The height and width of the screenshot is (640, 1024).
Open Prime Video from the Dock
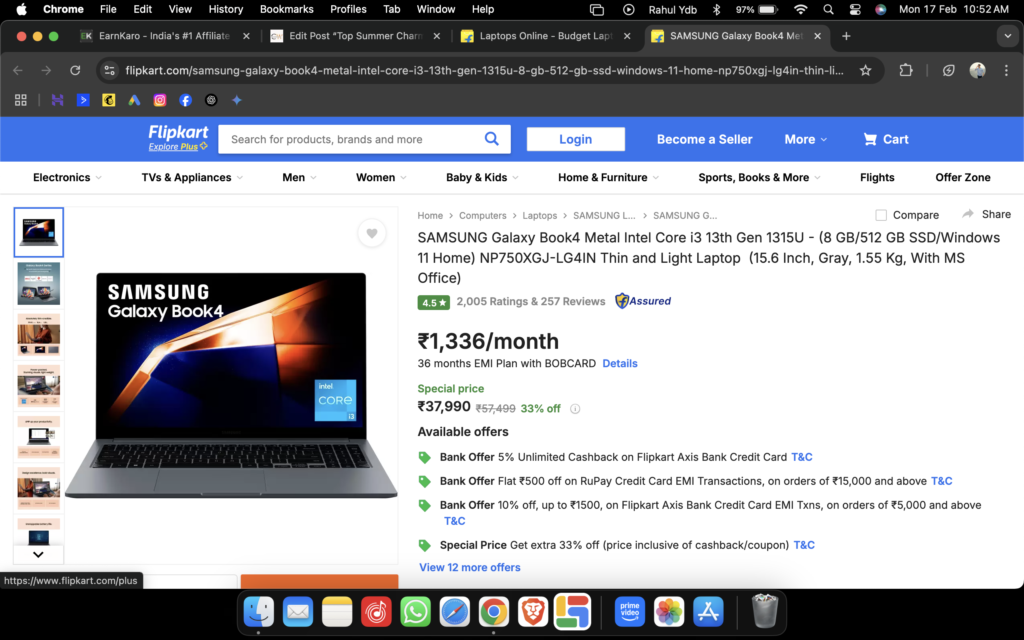coord(630,613)
